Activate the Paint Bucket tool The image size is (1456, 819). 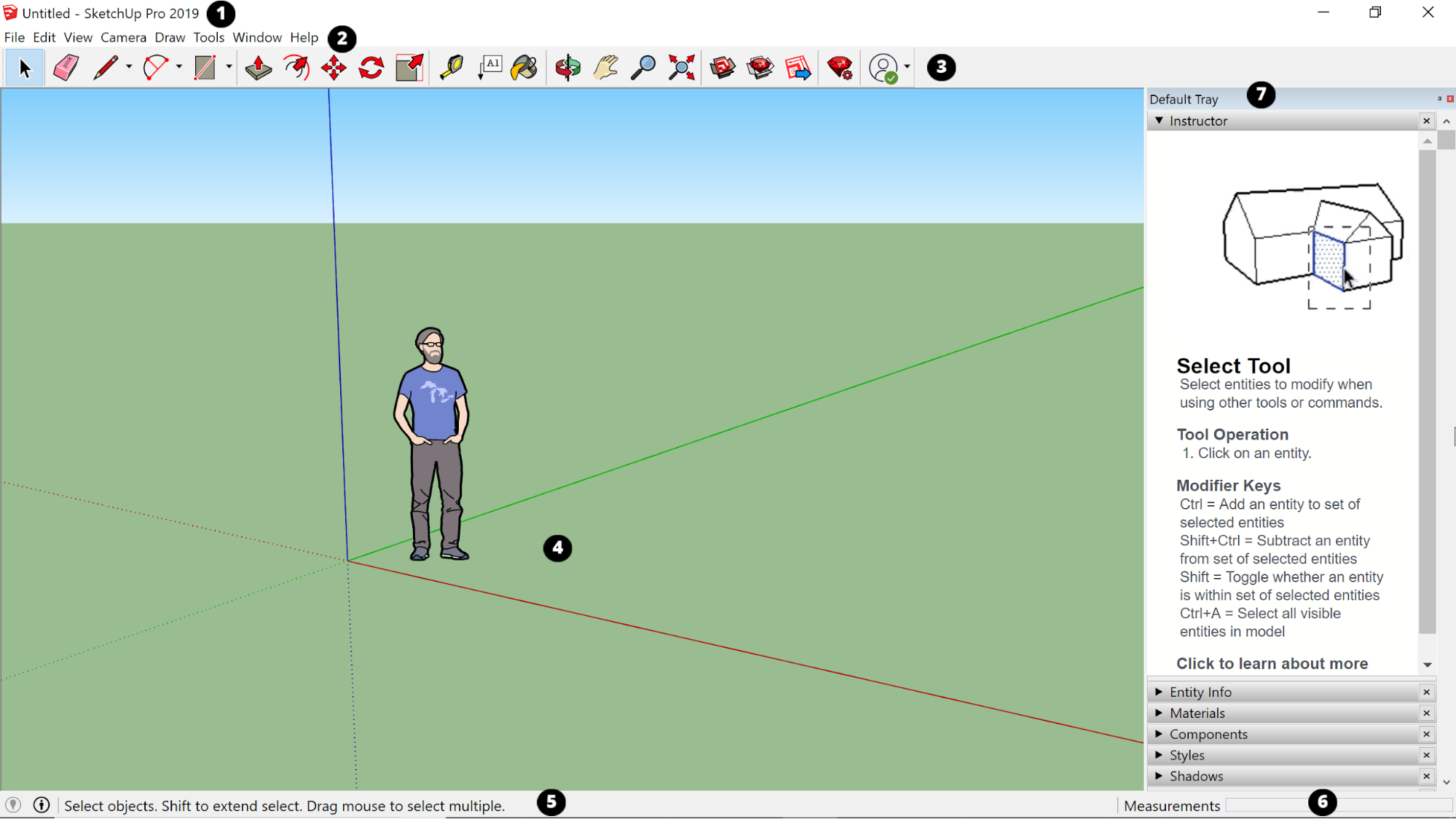[523, 67]
